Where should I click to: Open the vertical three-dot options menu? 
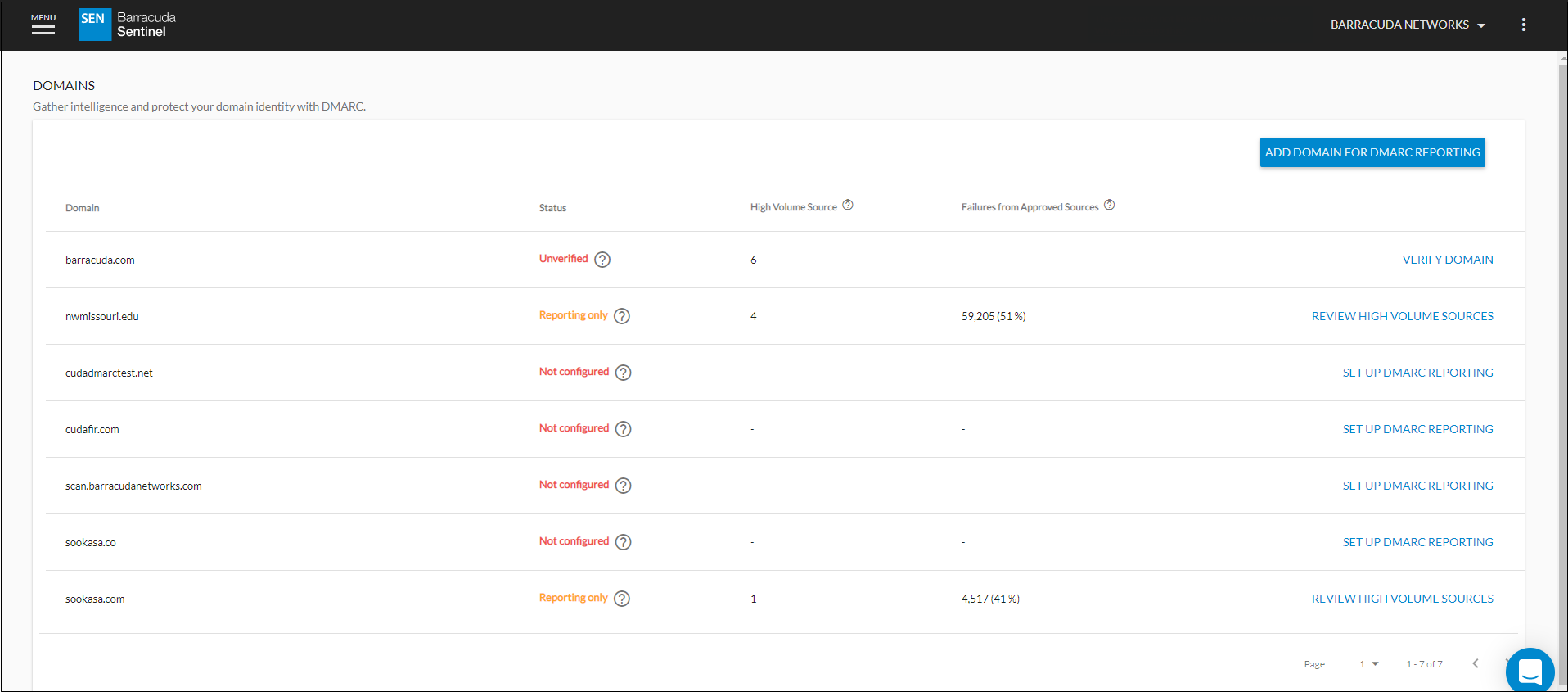coord(1523,25)
